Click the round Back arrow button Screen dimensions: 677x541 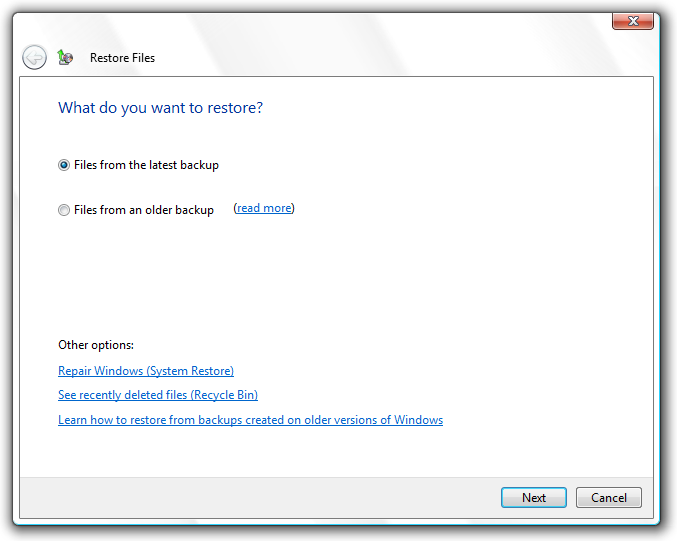pyautogui.click(x=35, y=57)
